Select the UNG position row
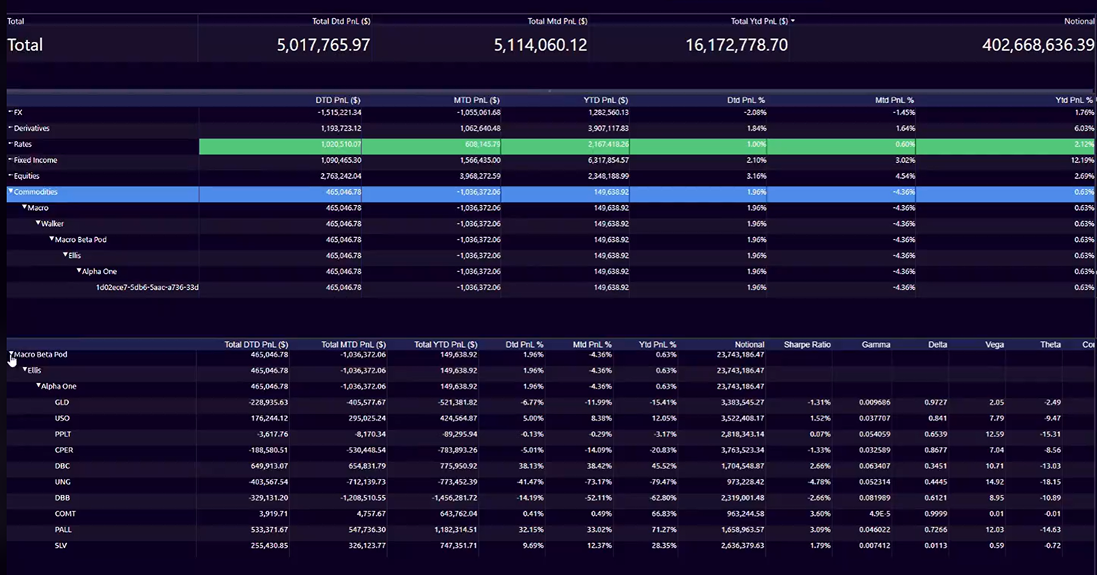 coord(62,482)
